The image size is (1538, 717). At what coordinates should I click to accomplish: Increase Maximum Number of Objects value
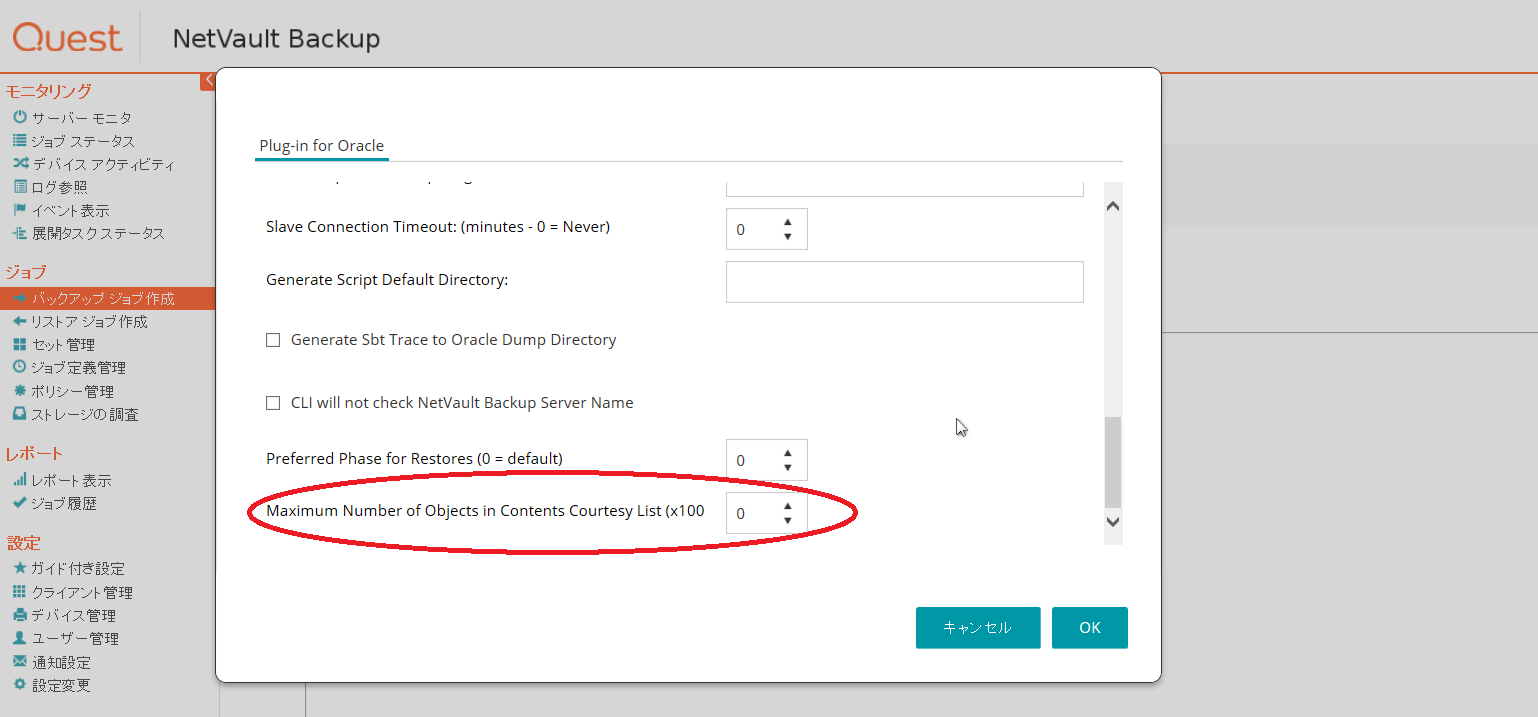[788, 506]
